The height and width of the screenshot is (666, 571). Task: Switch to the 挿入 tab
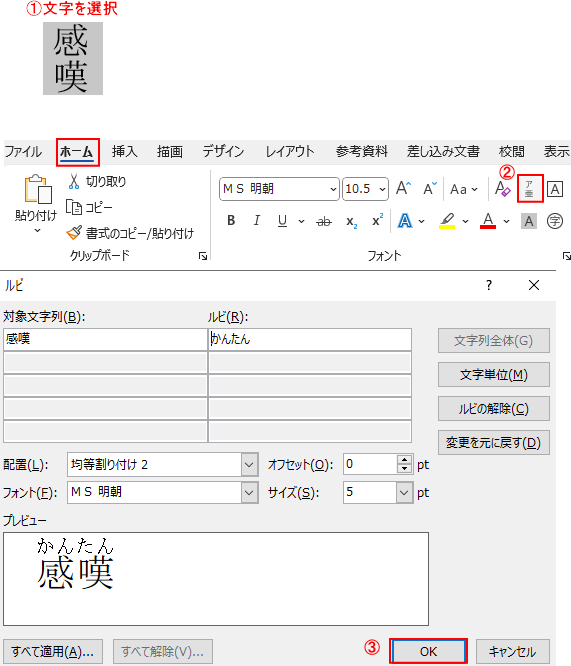124,152
